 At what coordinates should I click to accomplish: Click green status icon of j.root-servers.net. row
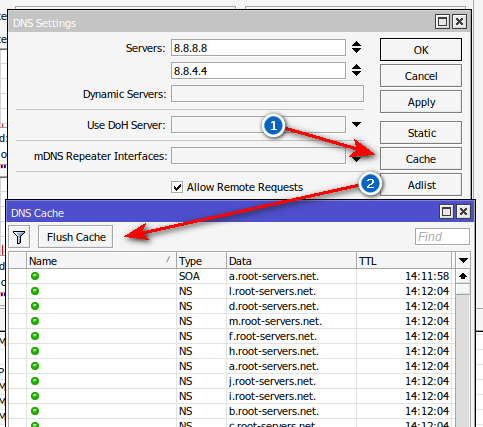[35, 381]
